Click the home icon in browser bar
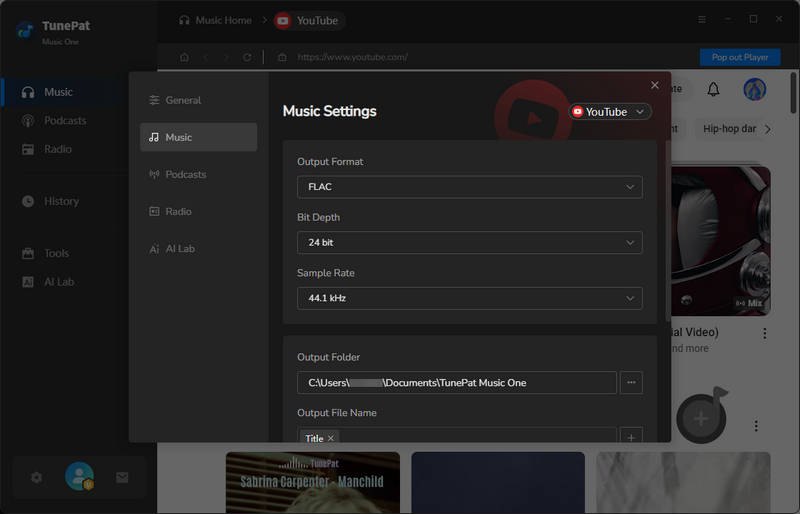This screenshot has width=800, height=514. click(x=184, y=57)
